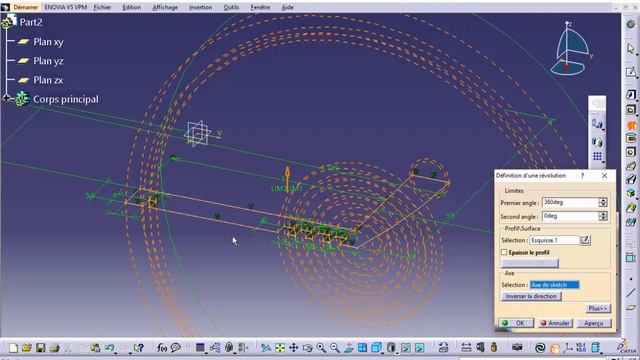Expand the Corps principal tree node
Image resolution: width=640 pixels, height=360 pixels.
(x=6, y=98)
